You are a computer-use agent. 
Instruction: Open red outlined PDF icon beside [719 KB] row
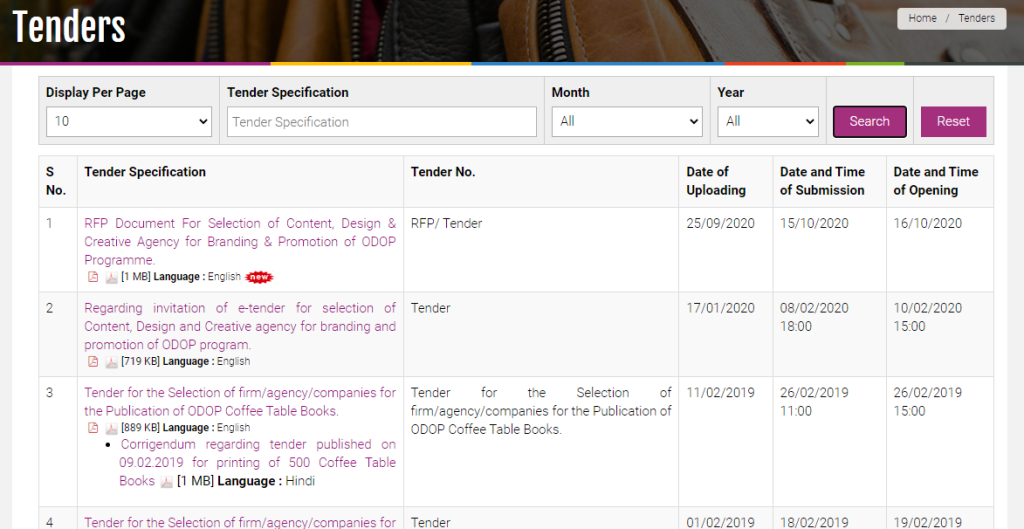[x=93, y=361]
